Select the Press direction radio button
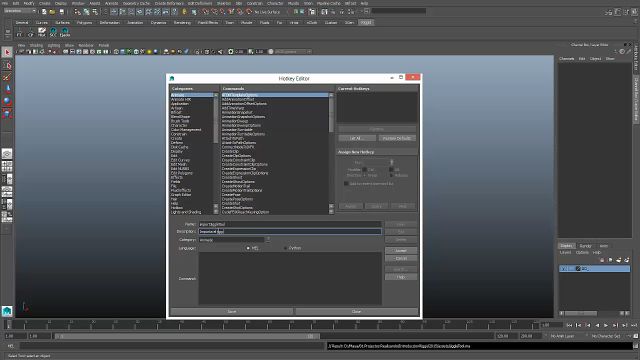640x360 pixels. point(364,176)
